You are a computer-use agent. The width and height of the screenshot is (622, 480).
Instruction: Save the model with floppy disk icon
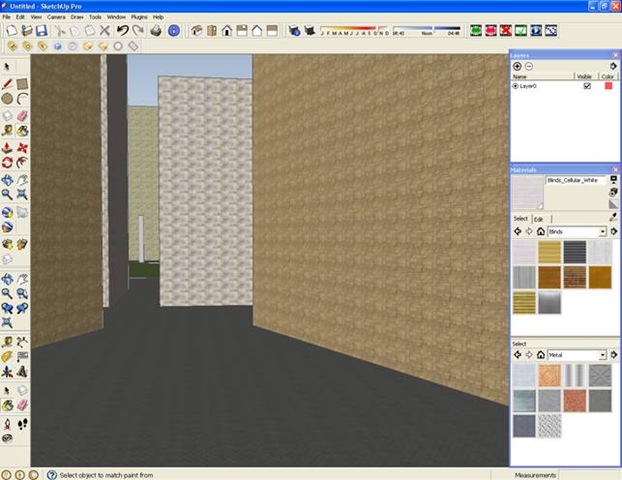pos(42,31)
